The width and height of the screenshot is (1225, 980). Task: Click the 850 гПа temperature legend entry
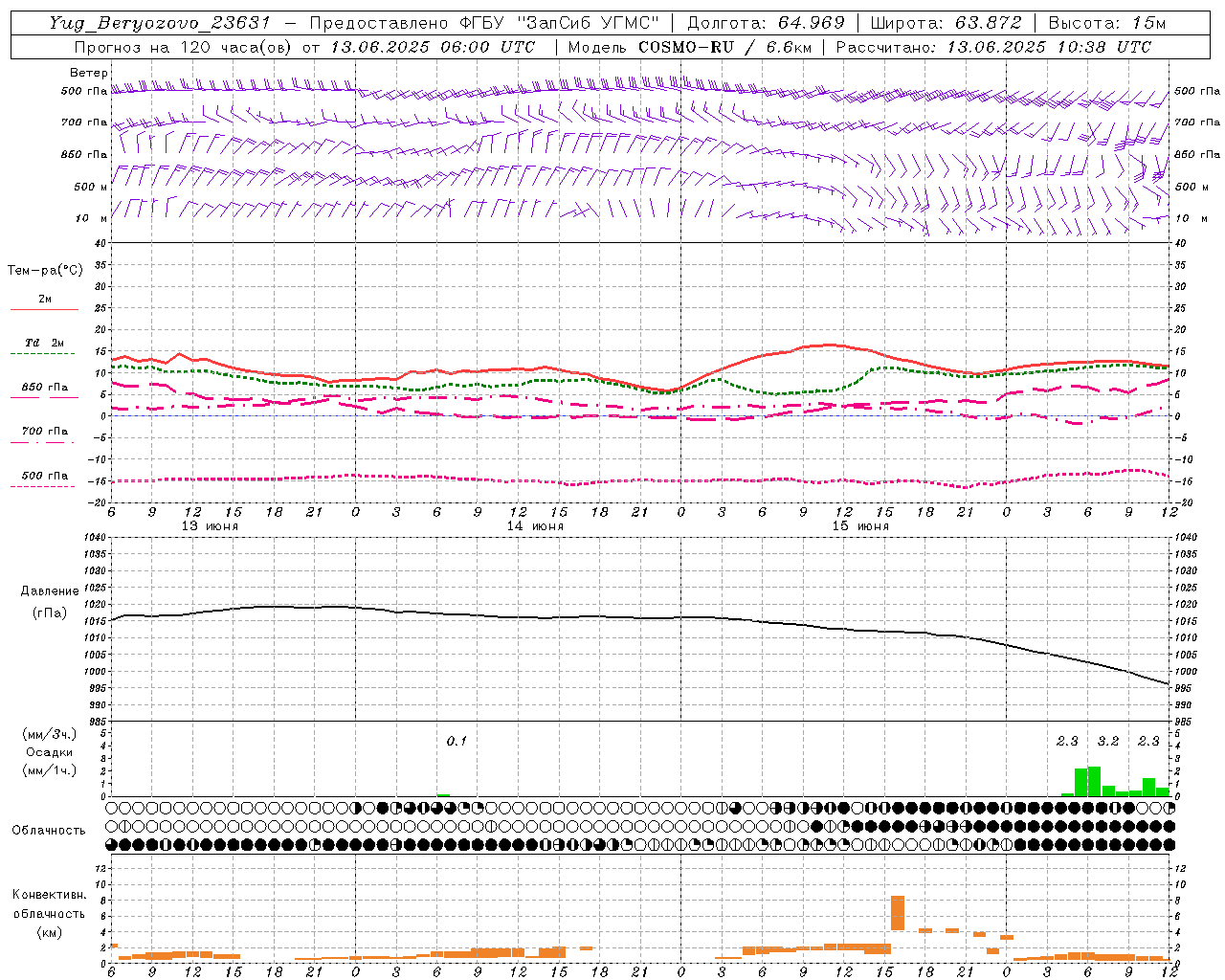(x=44, y=388)
